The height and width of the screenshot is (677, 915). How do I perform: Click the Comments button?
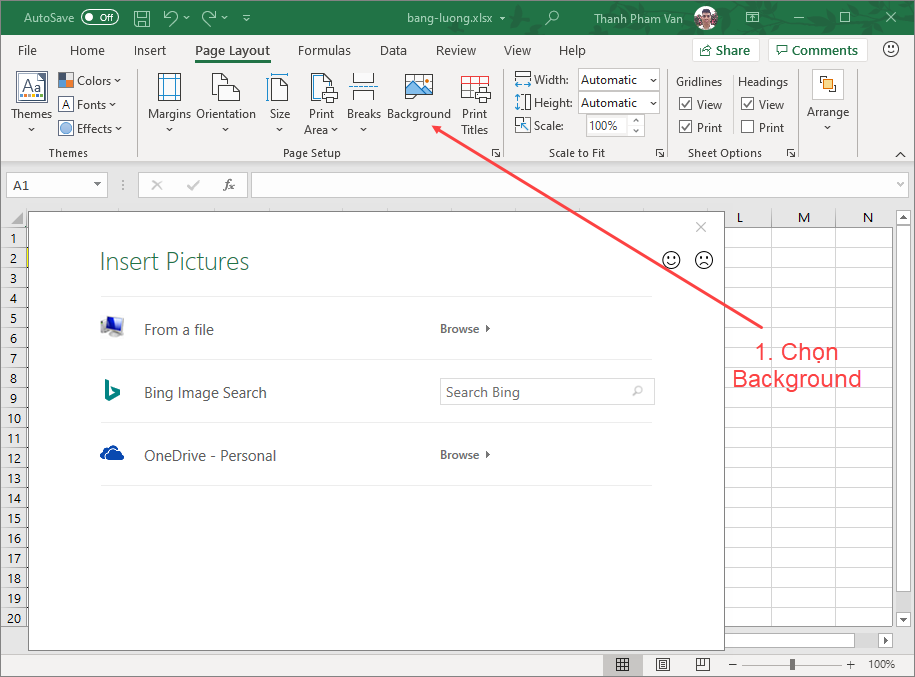818,50
